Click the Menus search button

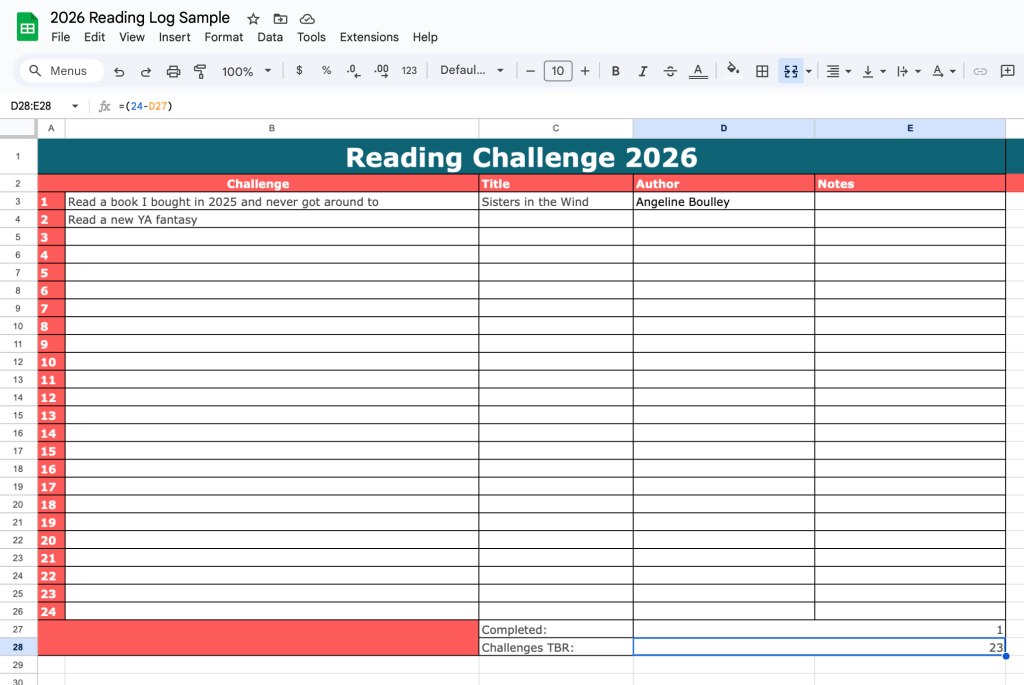click(x=59, y=71)
